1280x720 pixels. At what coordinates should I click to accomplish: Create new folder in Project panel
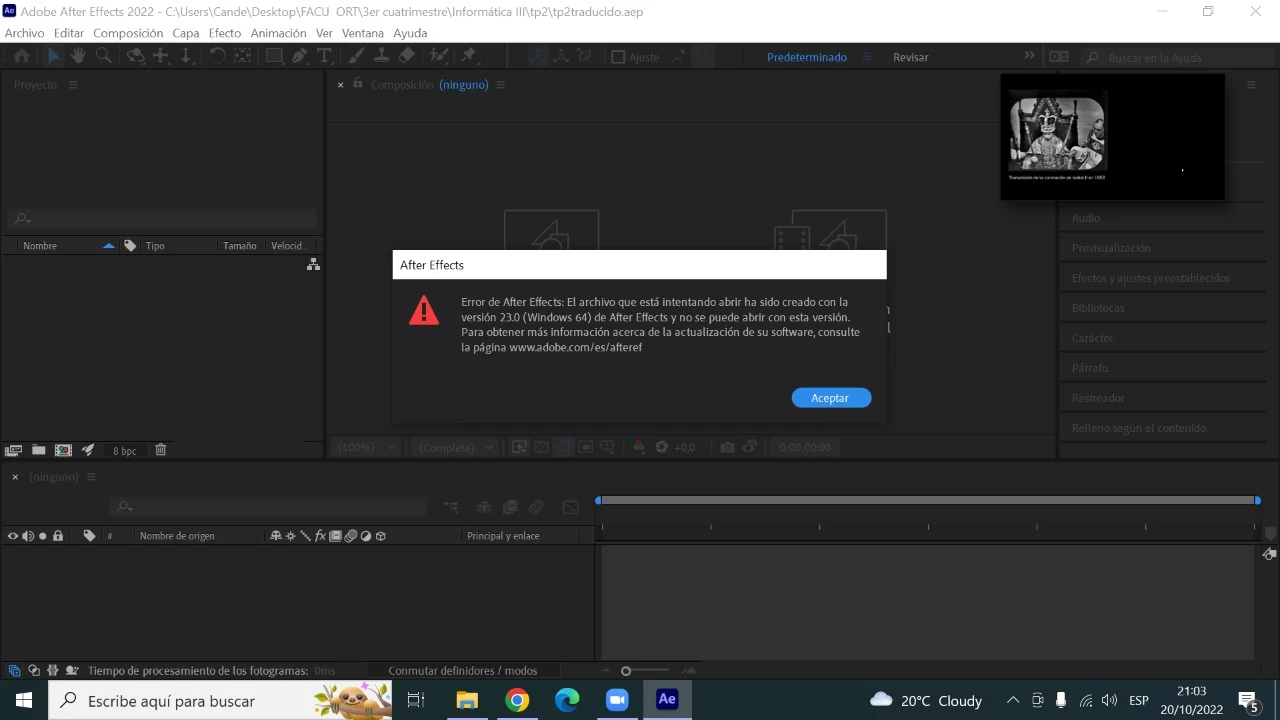tap(38, 450)
